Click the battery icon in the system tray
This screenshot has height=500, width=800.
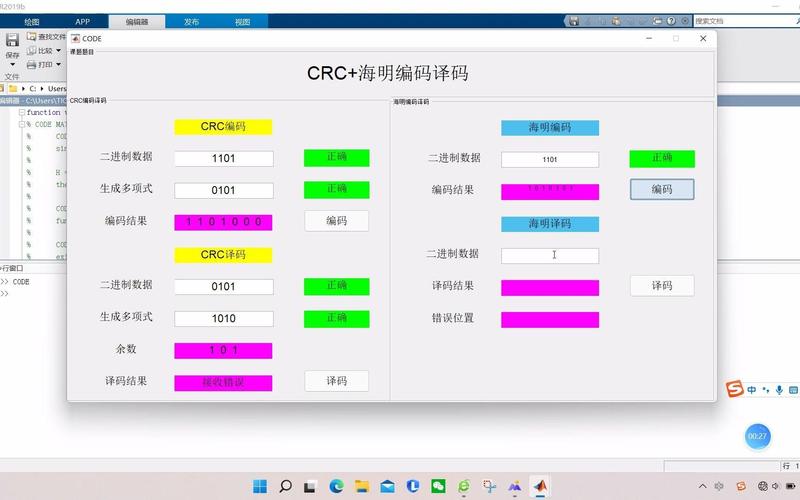(792, 486)
